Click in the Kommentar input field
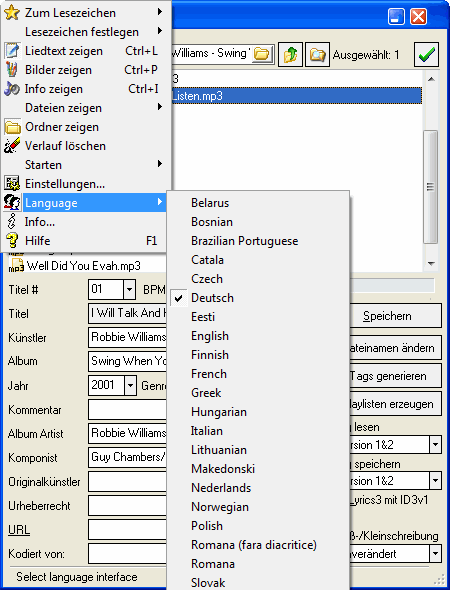 [x=127, y=409]
